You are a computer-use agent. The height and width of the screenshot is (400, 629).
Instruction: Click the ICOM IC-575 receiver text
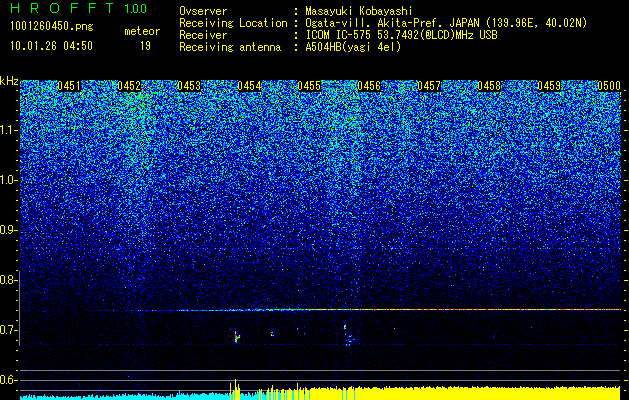(x=401, y=35)
